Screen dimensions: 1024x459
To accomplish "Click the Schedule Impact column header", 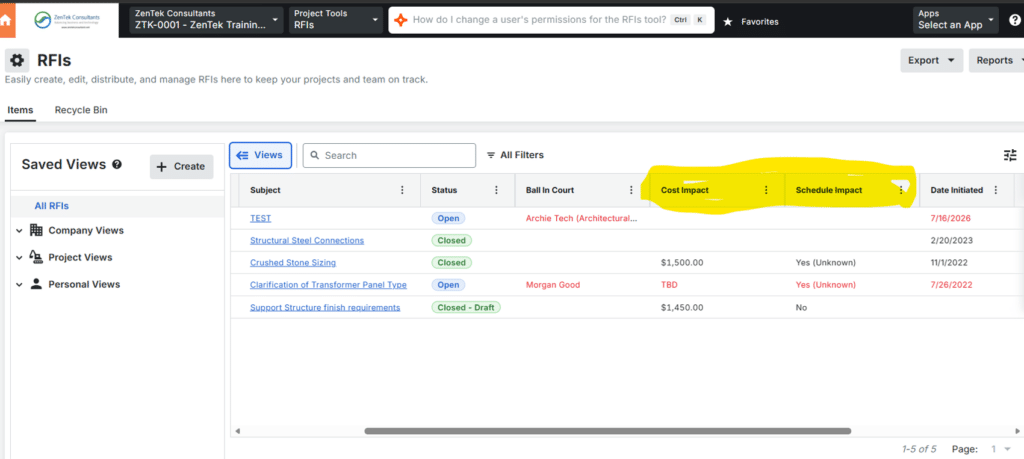I will [829, 190].
